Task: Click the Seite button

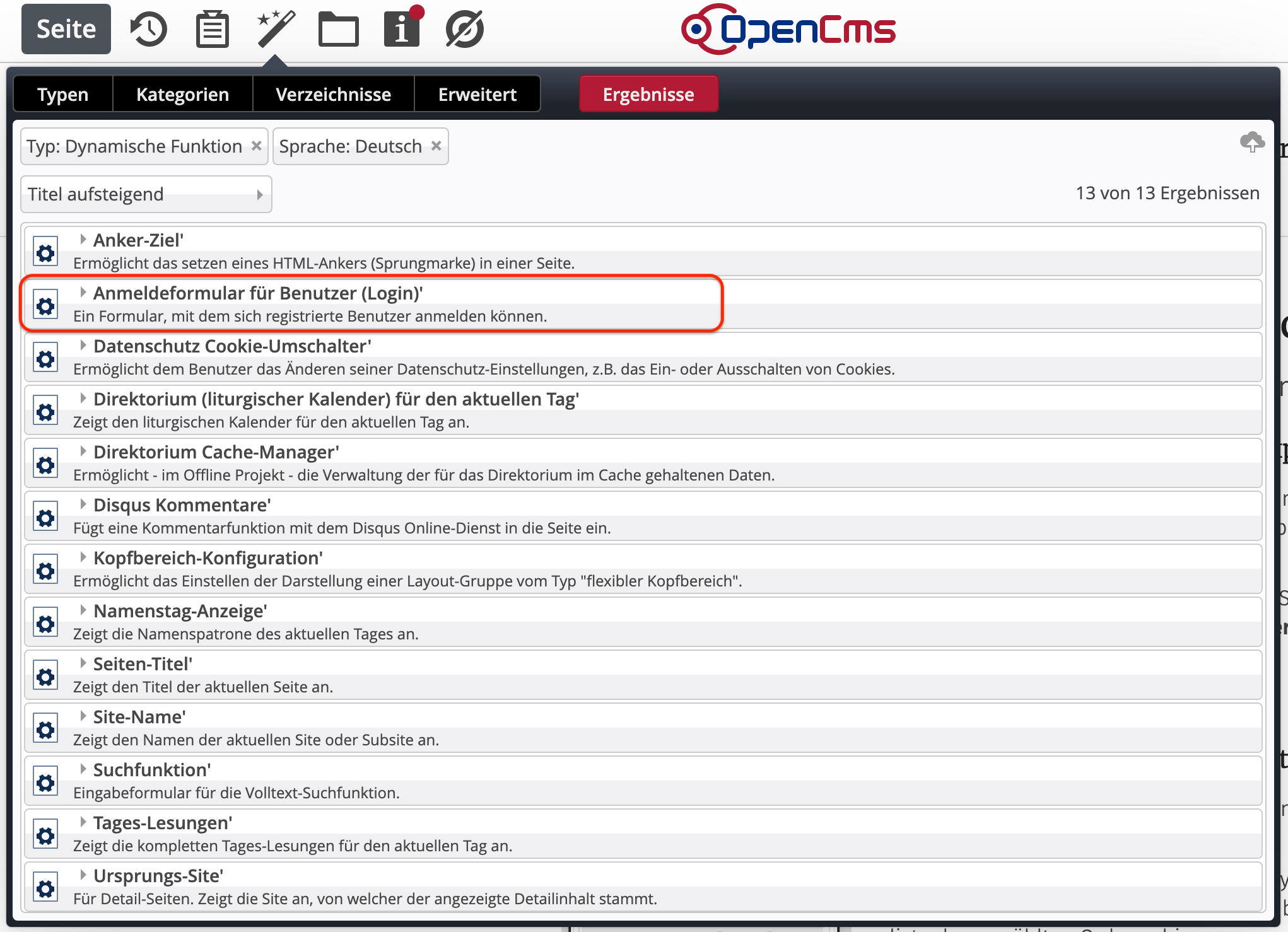Action: (66, 29)
